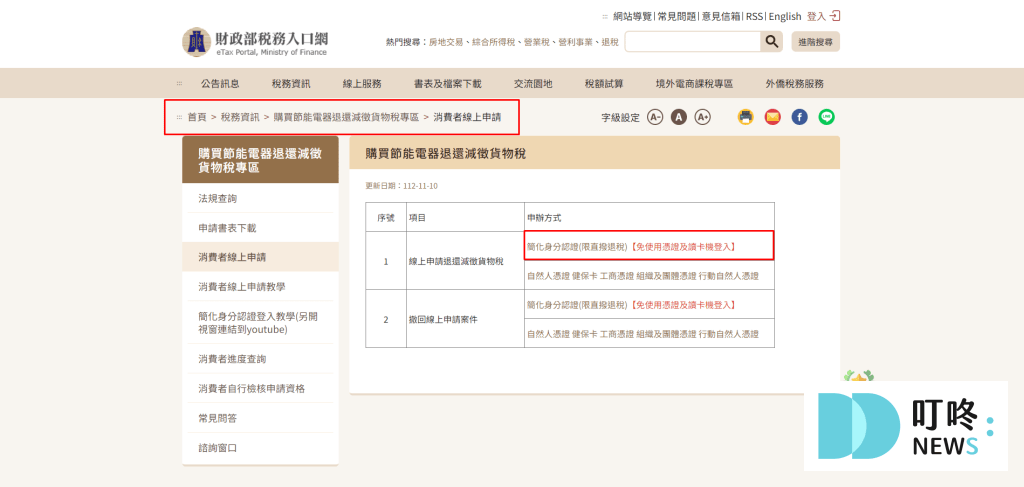Share page on Facebook icon

(799, 118)
